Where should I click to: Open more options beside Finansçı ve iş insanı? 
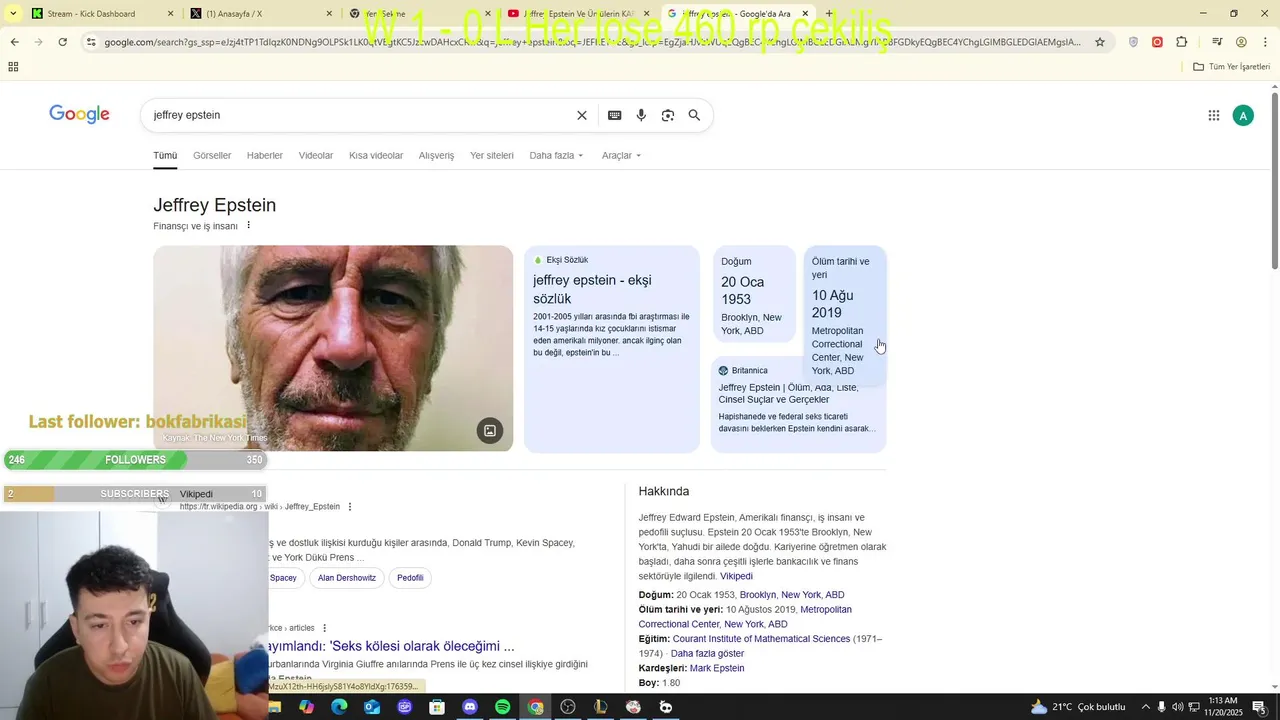(249, 225)
